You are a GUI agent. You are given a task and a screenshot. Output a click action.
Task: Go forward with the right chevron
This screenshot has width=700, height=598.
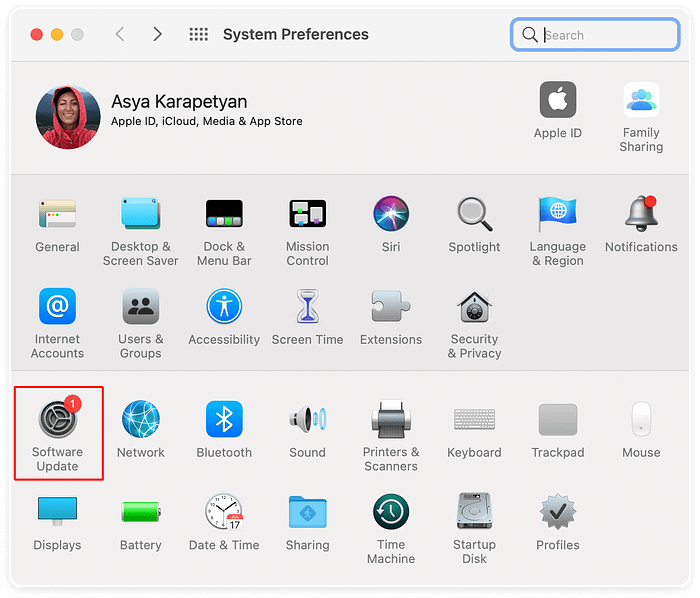click(x=157, y=34)
